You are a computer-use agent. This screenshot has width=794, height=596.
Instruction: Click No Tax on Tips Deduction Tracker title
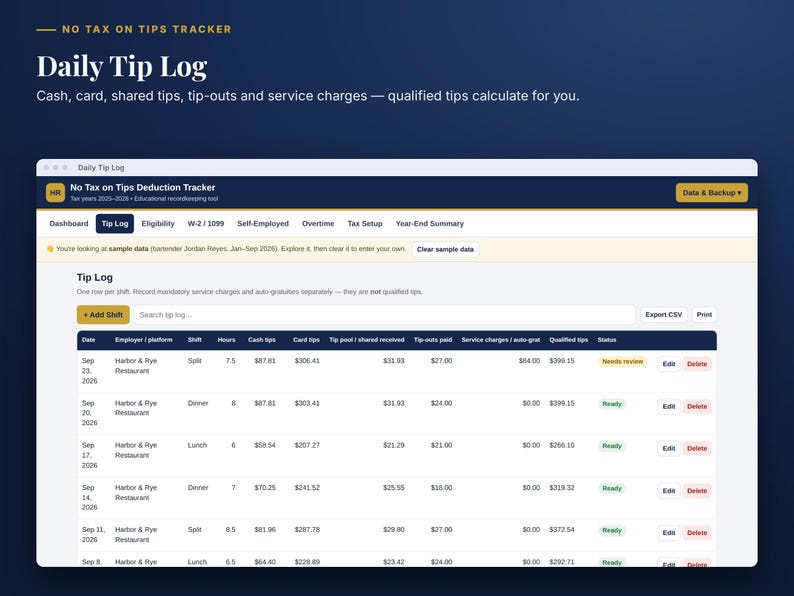[x=143, y=187]
